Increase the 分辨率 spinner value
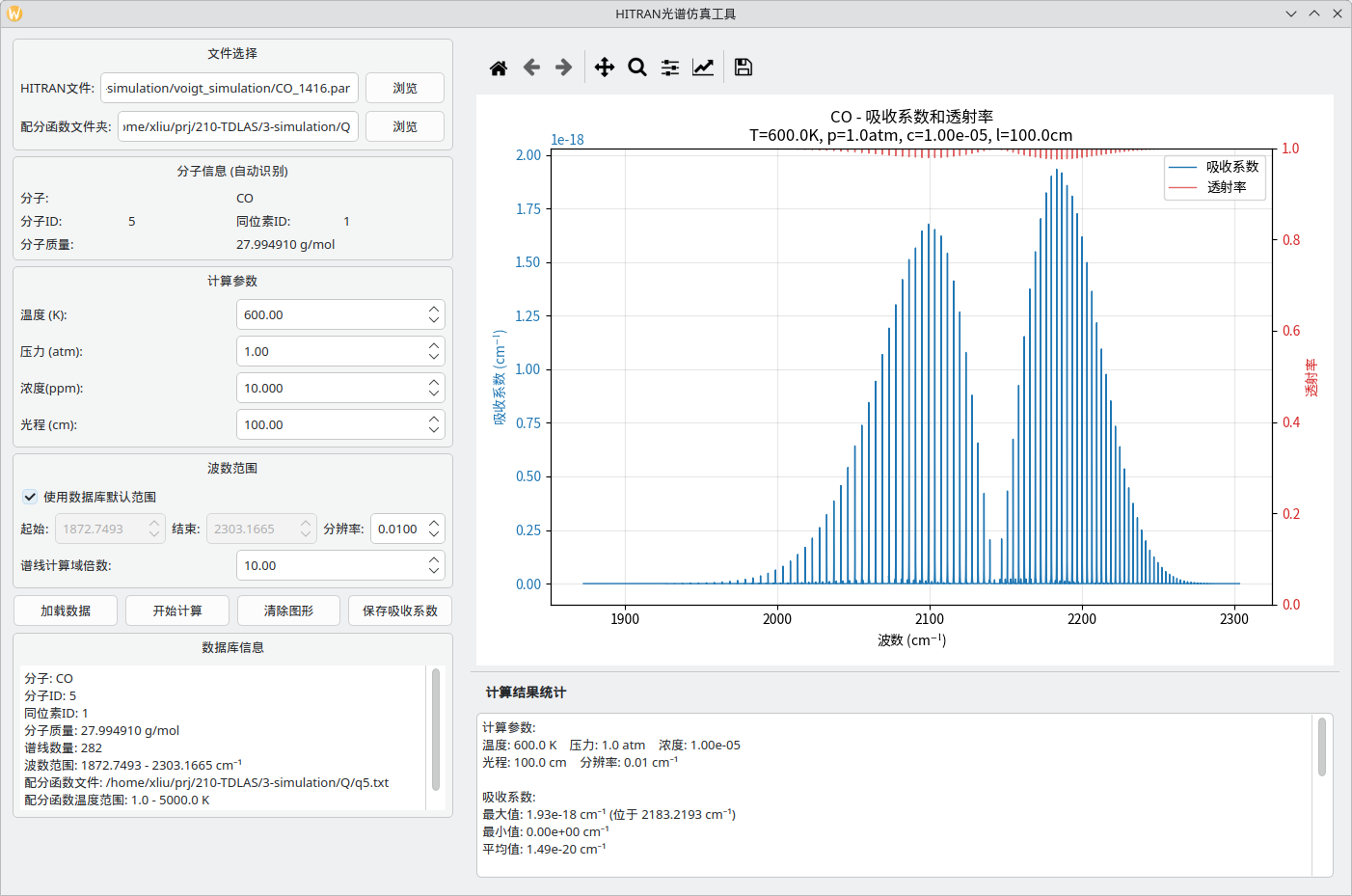The width and height of the screenshot is (1352, 896). click(434, 524)
